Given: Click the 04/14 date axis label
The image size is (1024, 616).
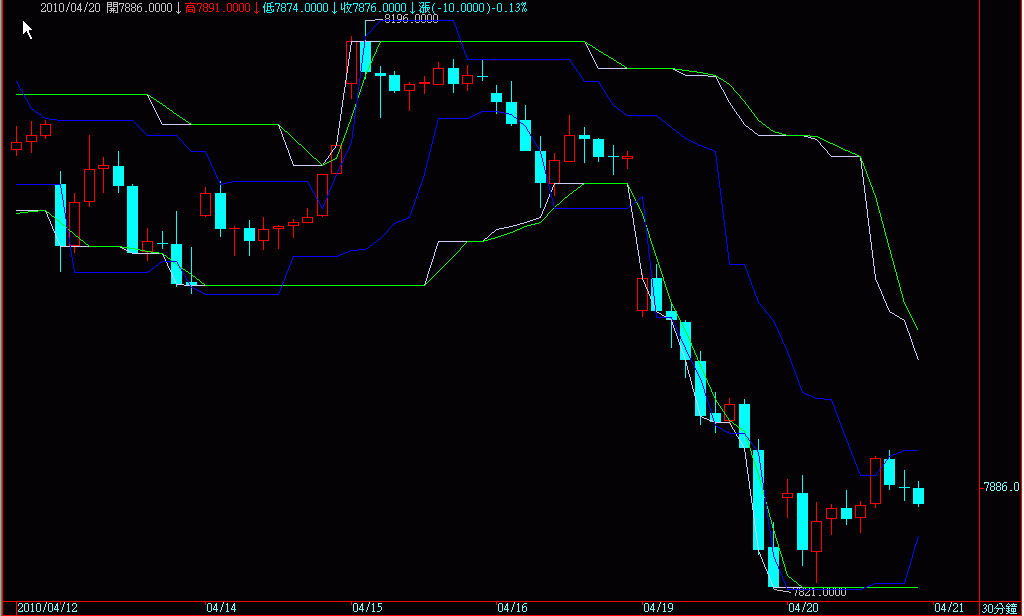Looking at the screenshot, I should pos(221,608).
